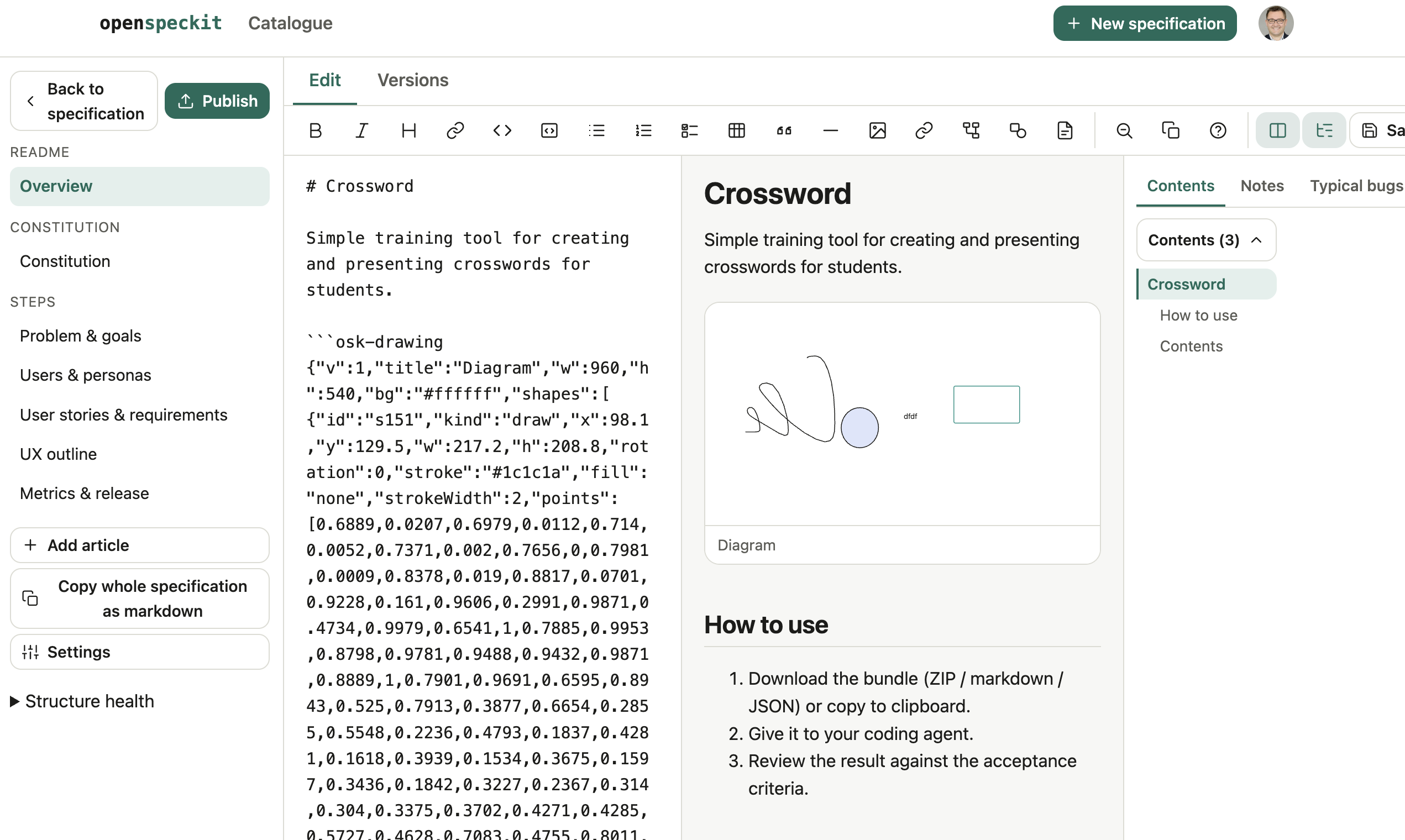Select the Contents tab in the right panel
The image size is (1405, 840).
[1181, 186]
